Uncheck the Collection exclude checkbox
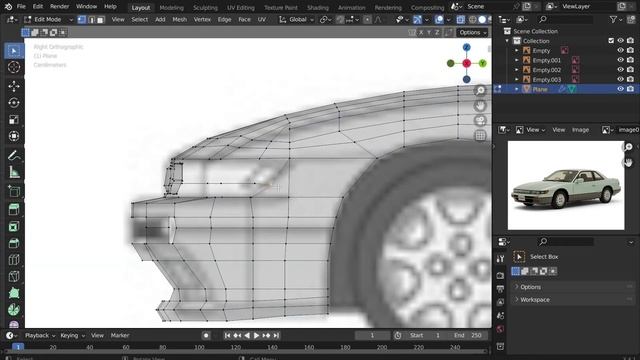640x360 pixels. point(611,41)
